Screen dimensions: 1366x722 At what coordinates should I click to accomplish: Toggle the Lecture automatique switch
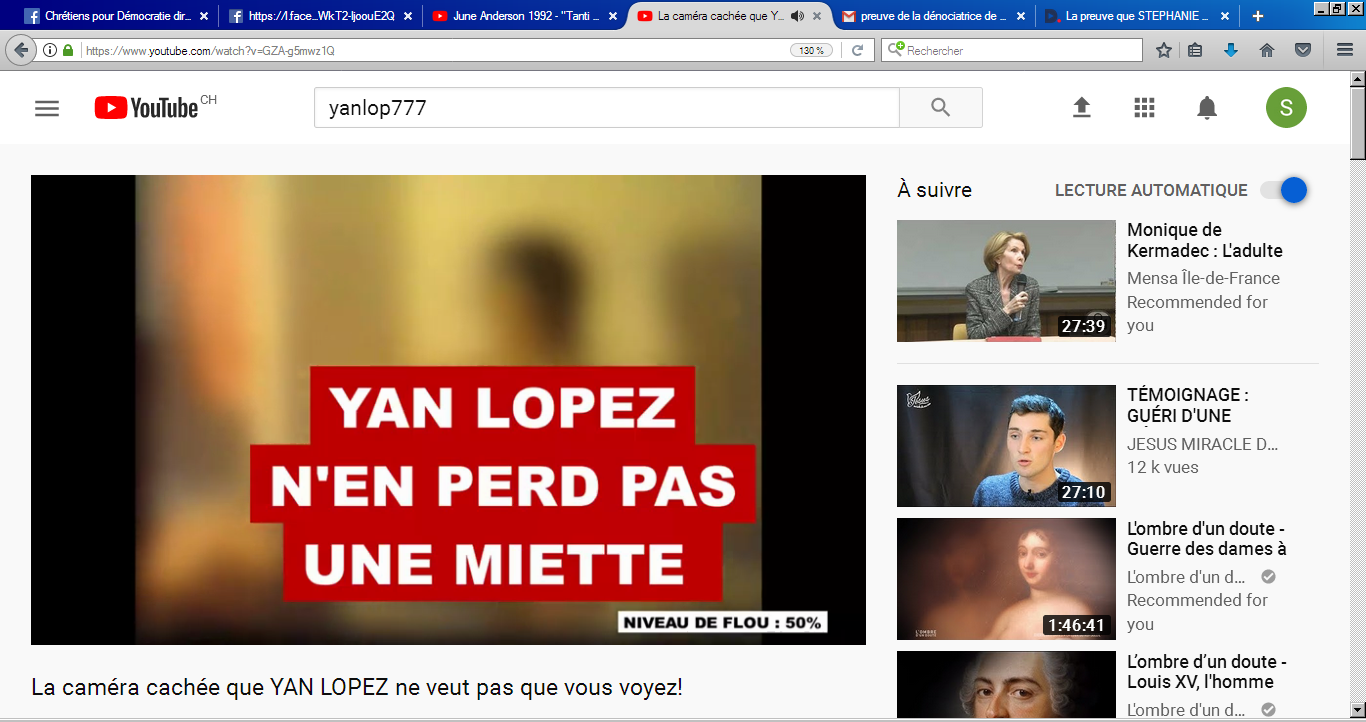1284,190
